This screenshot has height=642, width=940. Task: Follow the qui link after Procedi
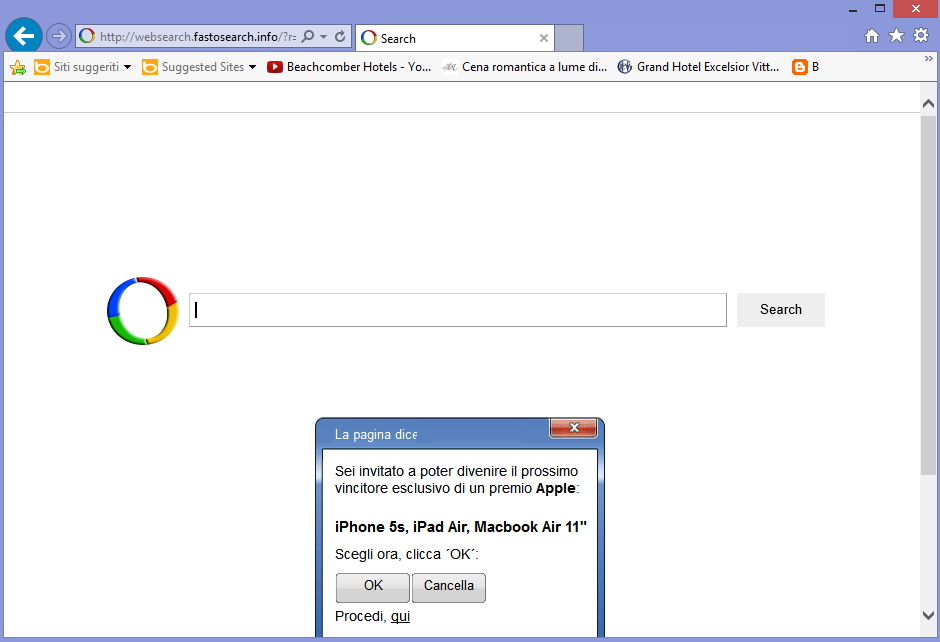click(x=400, y=616)
